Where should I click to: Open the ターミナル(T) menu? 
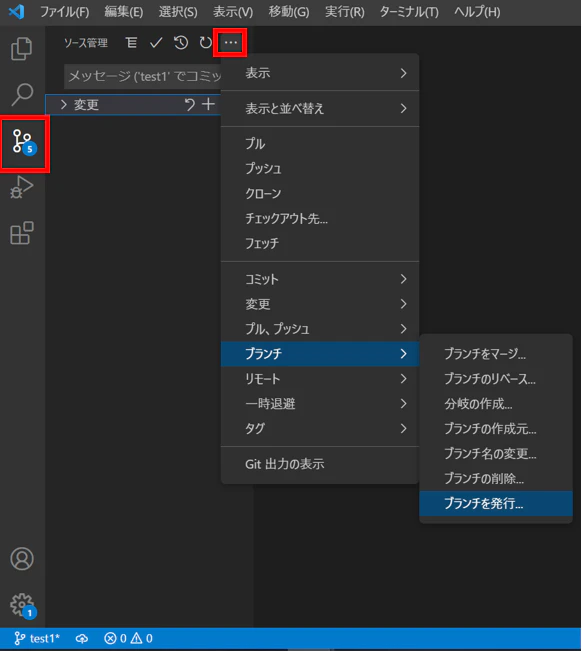click(x=409, y=12)
